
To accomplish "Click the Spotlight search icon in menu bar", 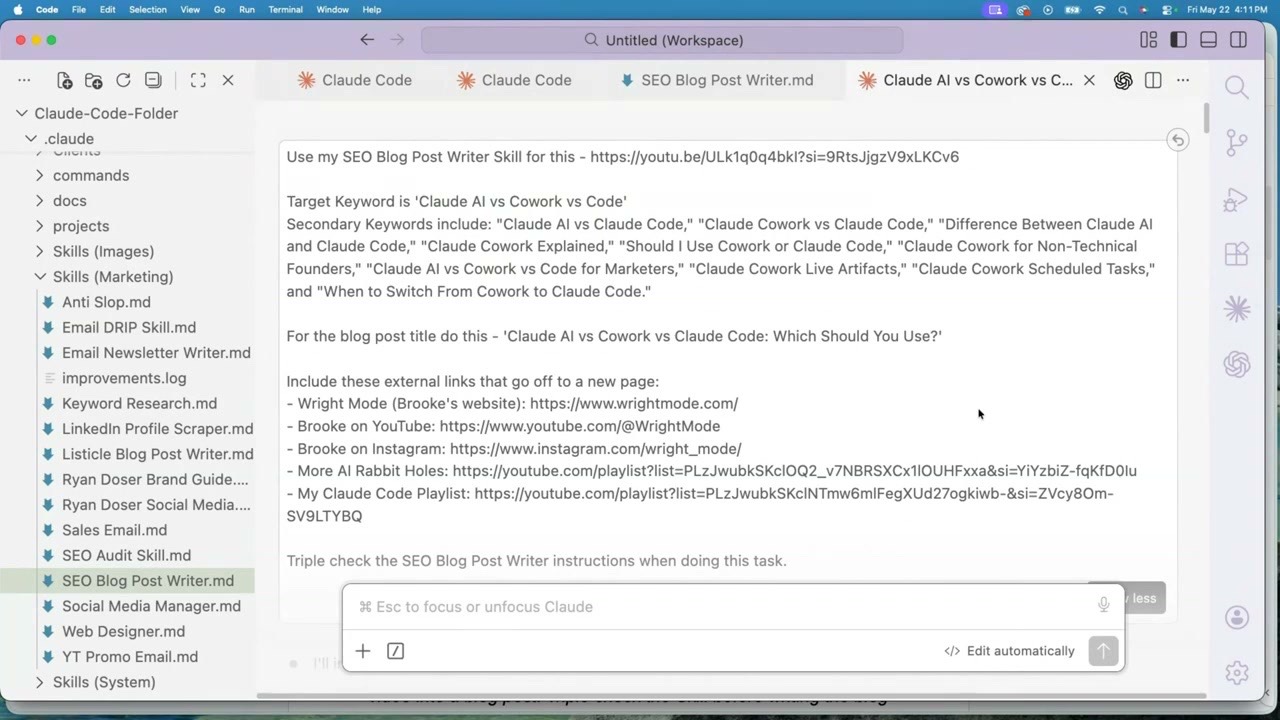I will pyautogui.click(x=1123, y=9).
